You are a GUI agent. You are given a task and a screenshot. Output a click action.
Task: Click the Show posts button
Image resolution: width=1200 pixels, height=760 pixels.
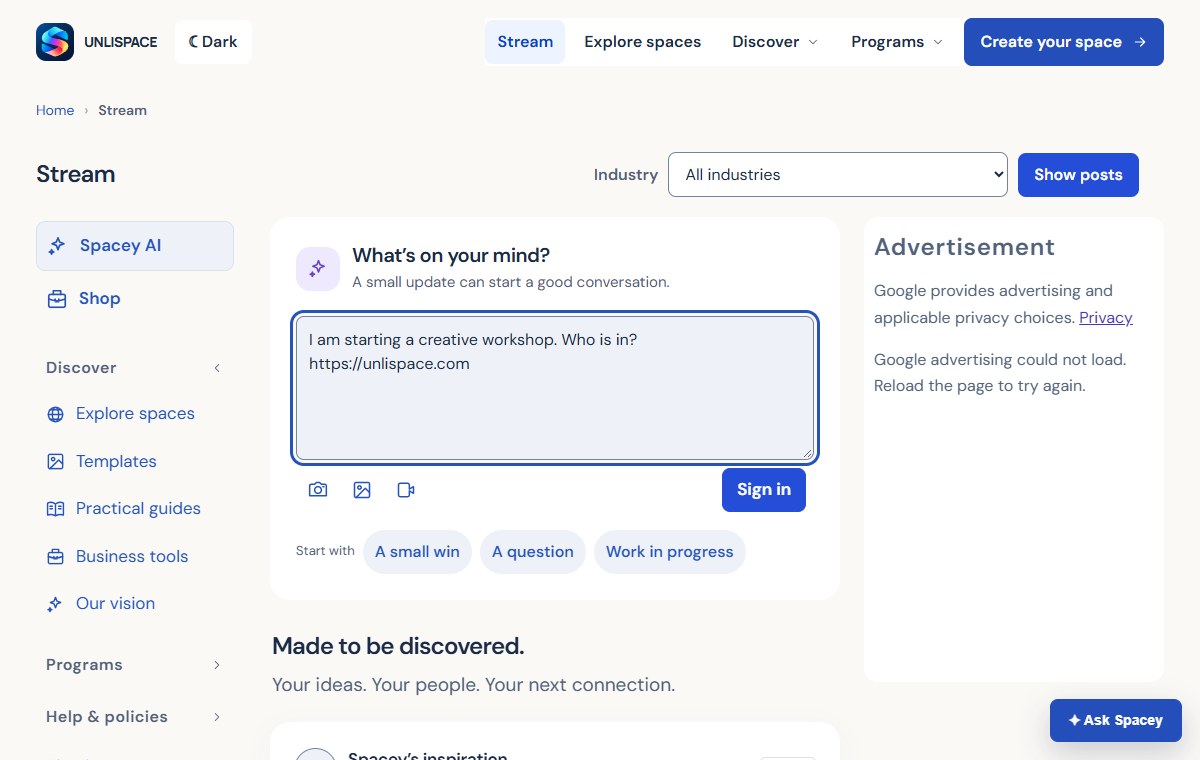tap(1078, 175)
